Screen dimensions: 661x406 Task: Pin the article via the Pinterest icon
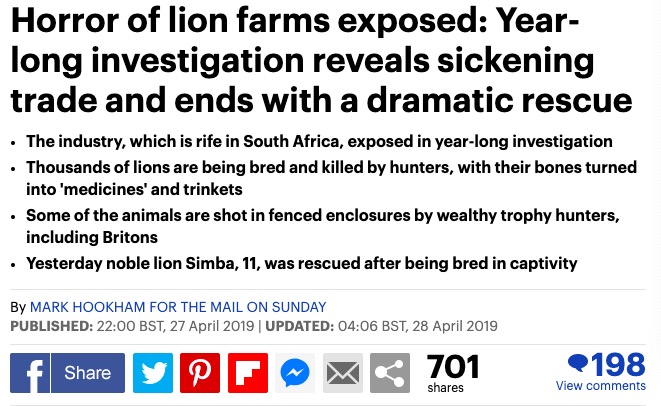[200, 373]
